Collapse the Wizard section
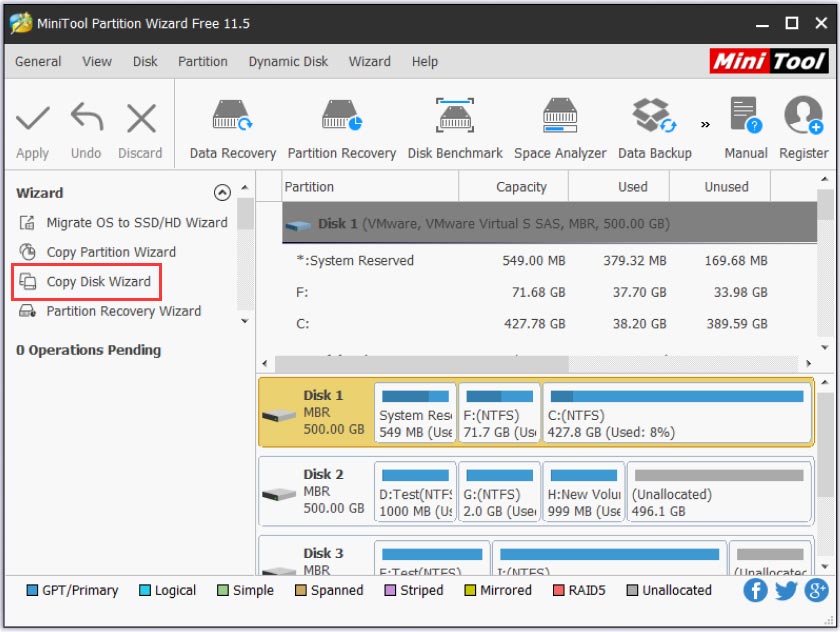 pos(222,192)
